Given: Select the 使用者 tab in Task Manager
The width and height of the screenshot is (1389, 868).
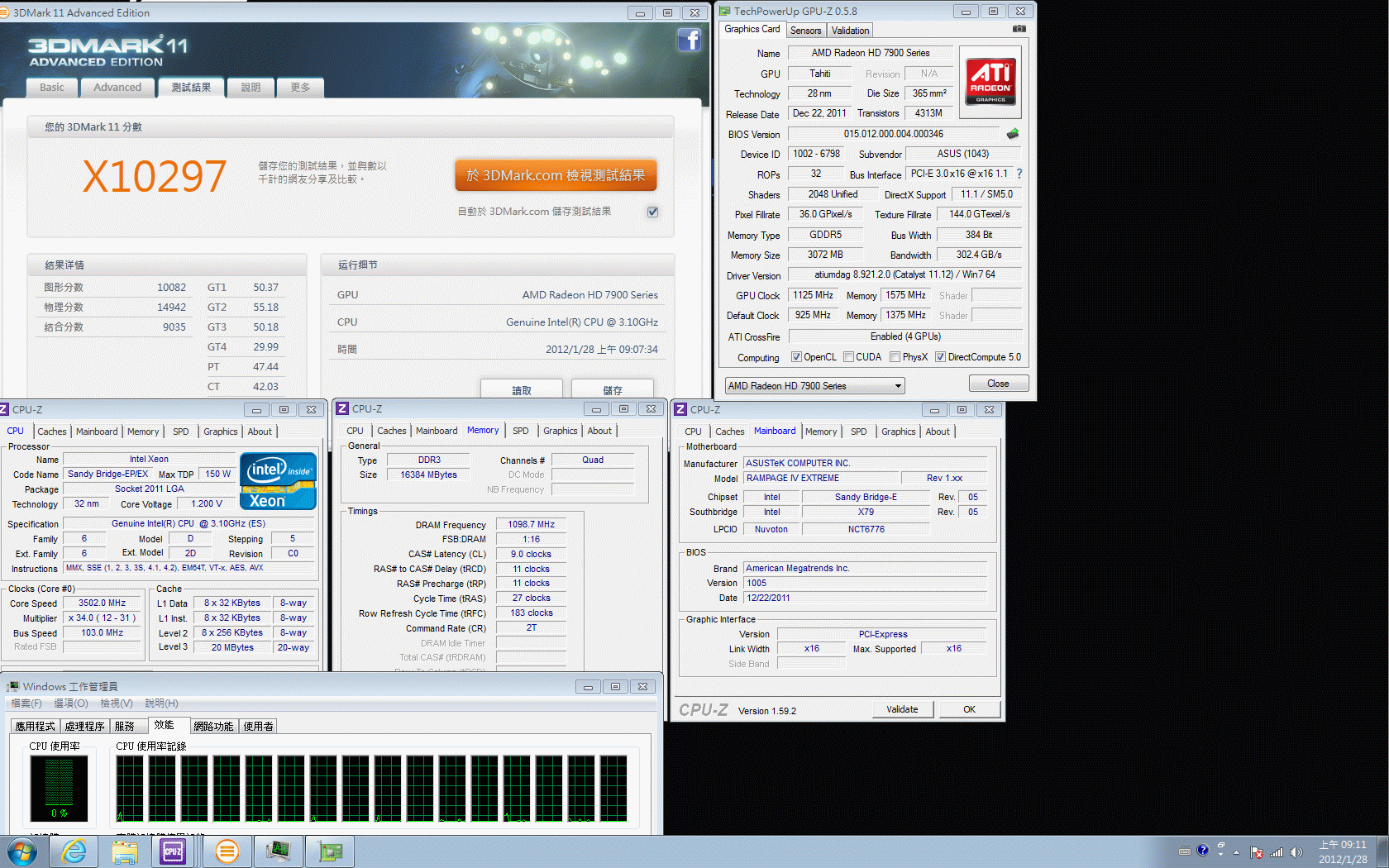Looking at the screenshot, I should pyautogui.click(x=258, y=726).
